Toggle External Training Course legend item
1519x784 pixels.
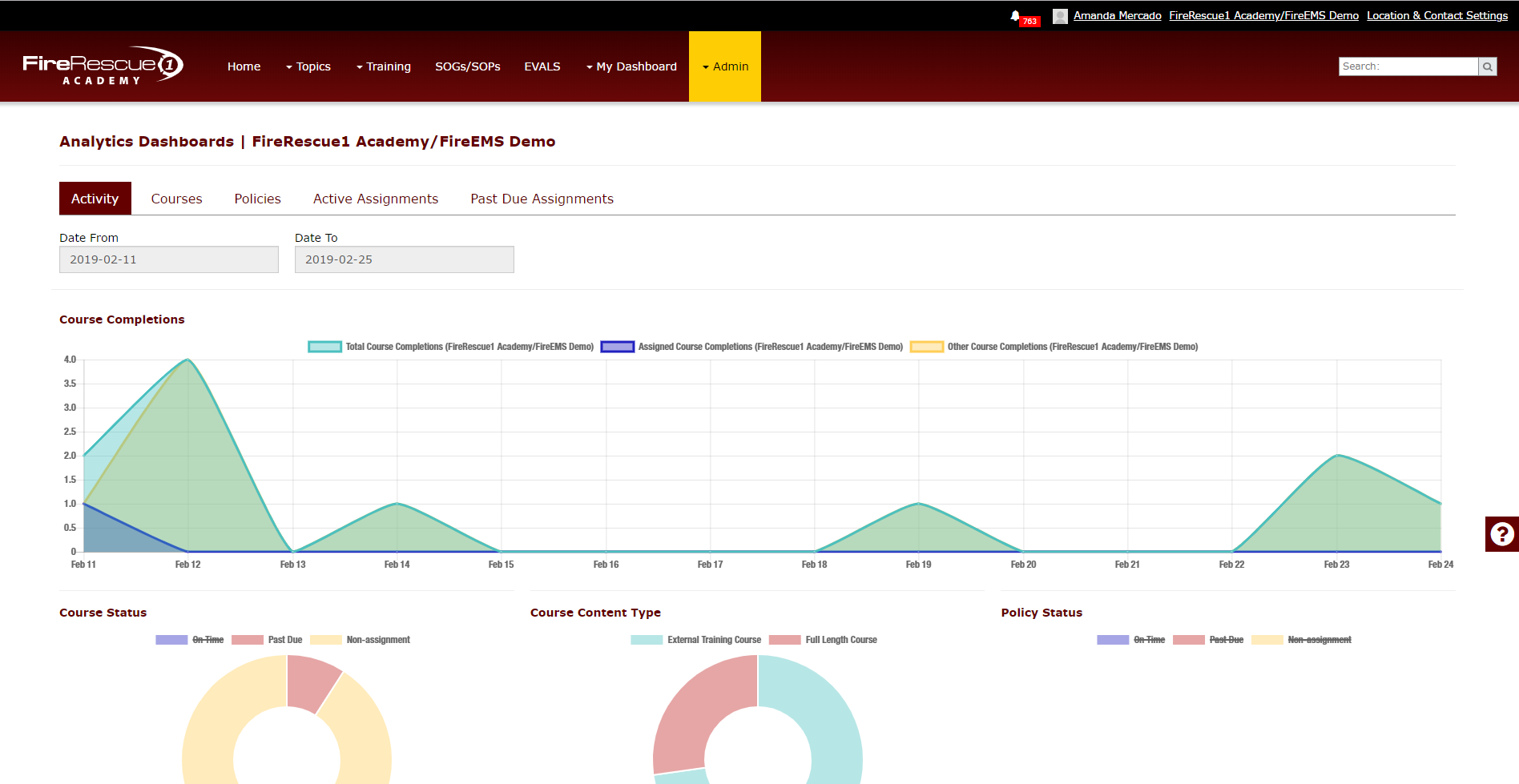(x=695, y=640)
